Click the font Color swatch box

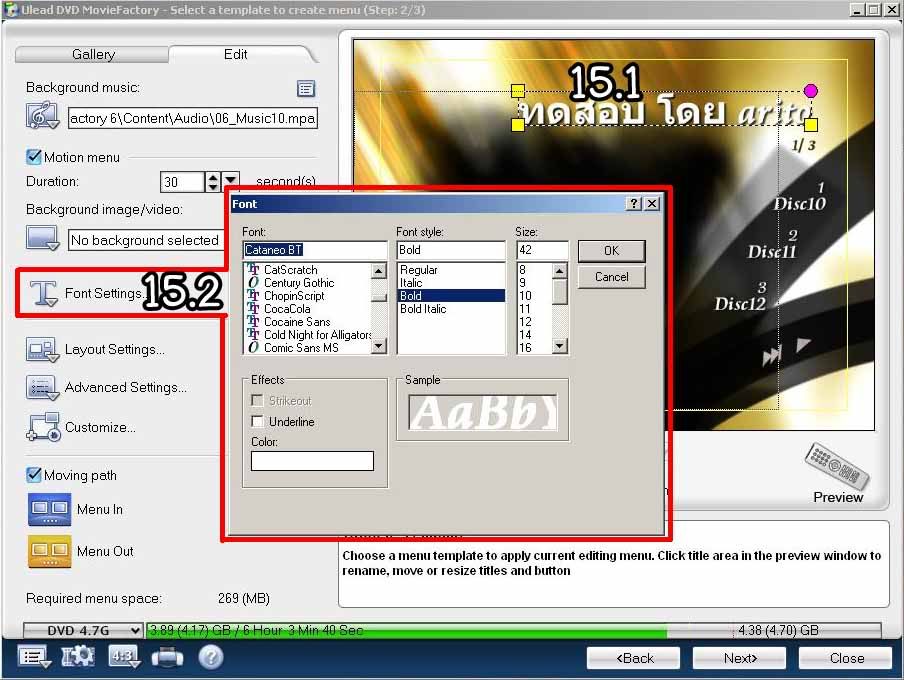click(312, 461)
